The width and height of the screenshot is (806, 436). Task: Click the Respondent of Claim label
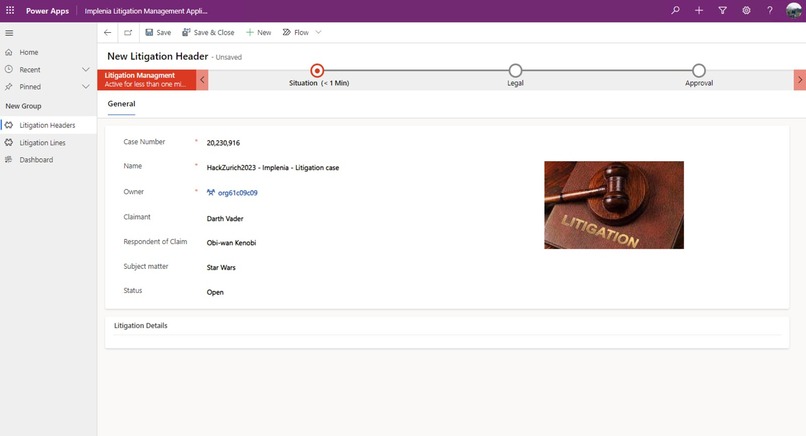(155, 242)
